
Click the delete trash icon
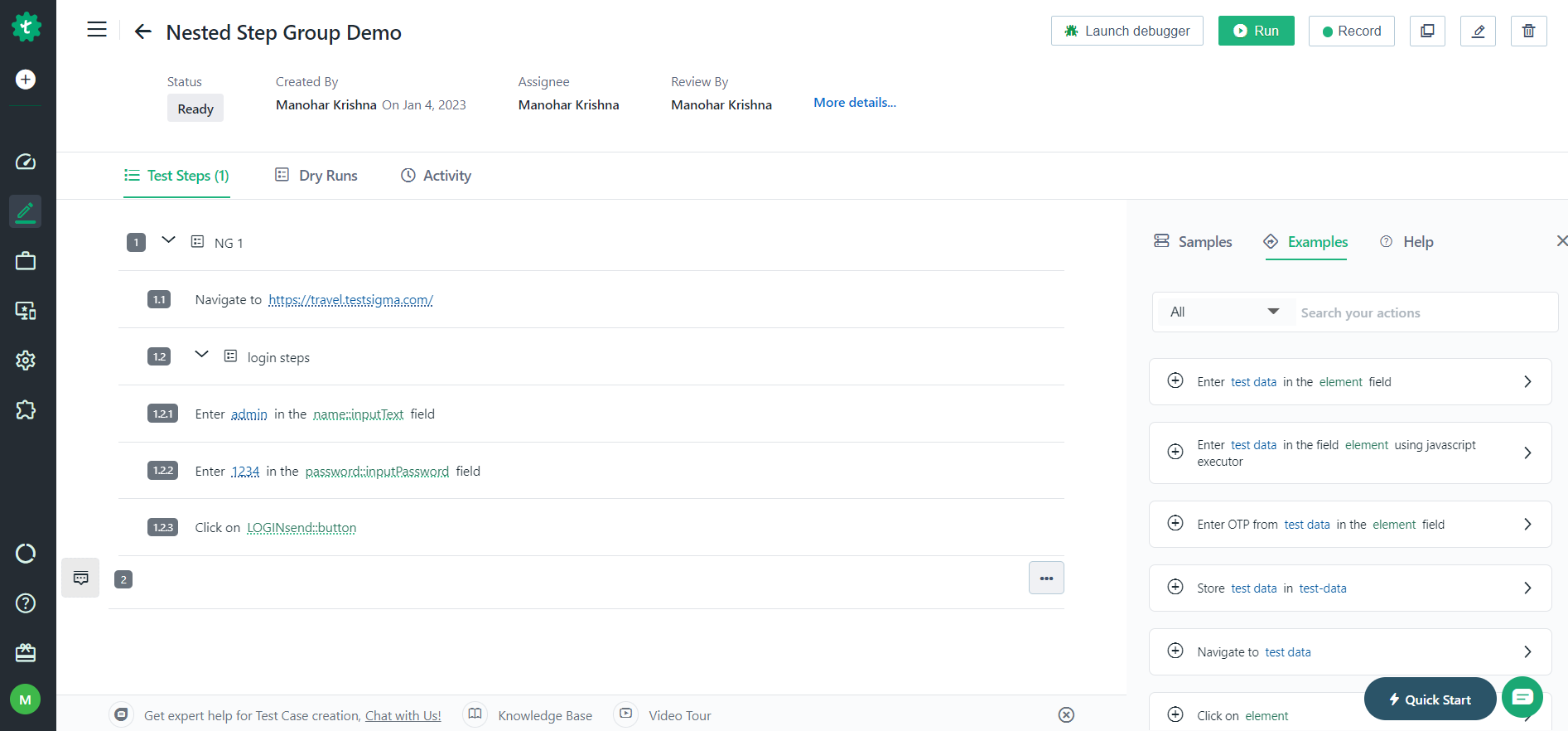pos(1529,31)
